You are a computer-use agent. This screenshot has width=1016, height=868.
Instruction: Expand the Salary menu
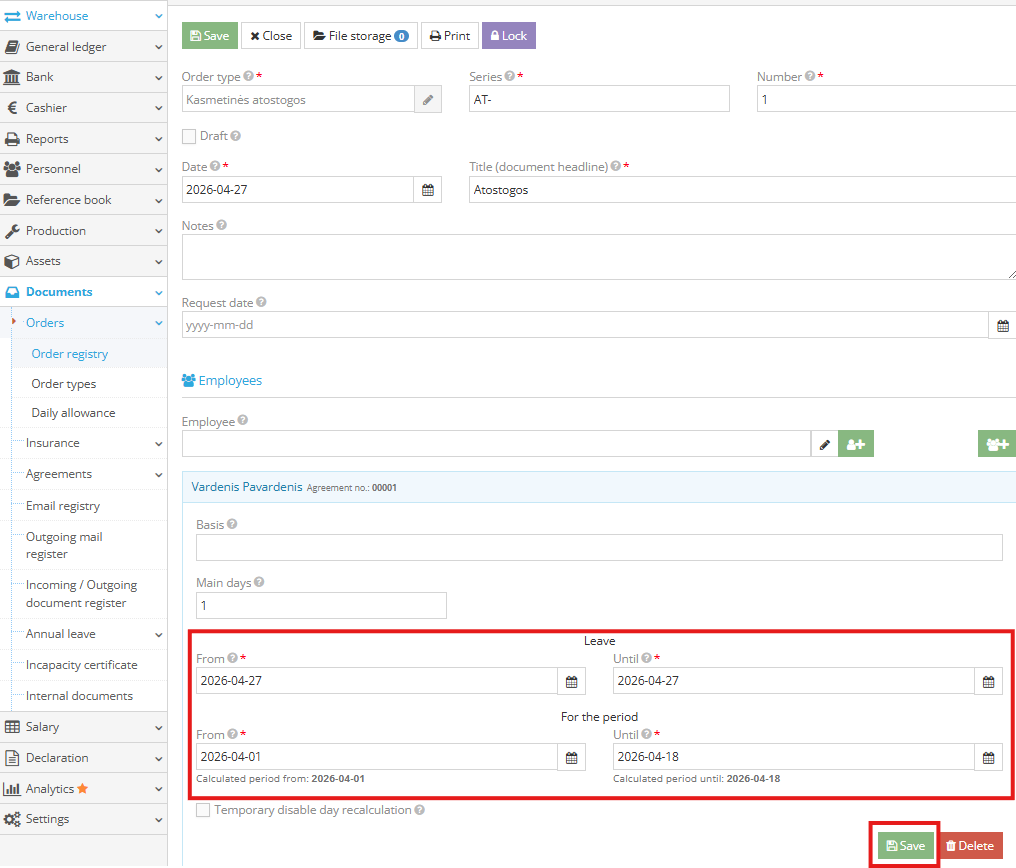tap(84, 727)
